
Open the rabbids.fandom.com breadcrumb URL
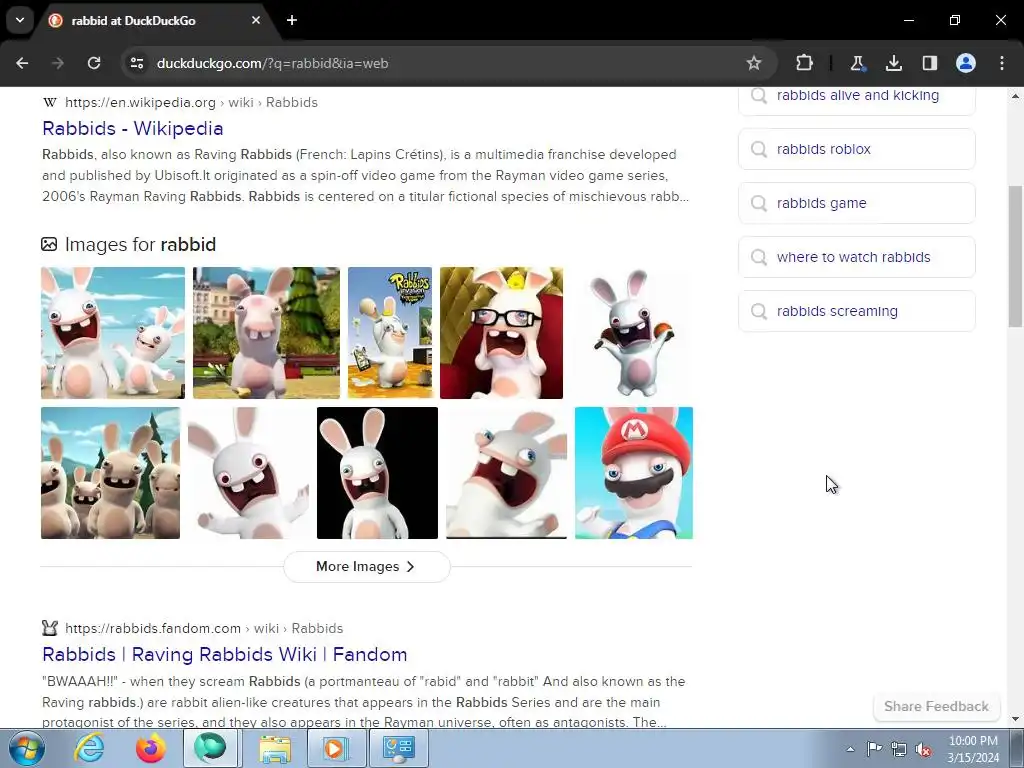[204, 628]
